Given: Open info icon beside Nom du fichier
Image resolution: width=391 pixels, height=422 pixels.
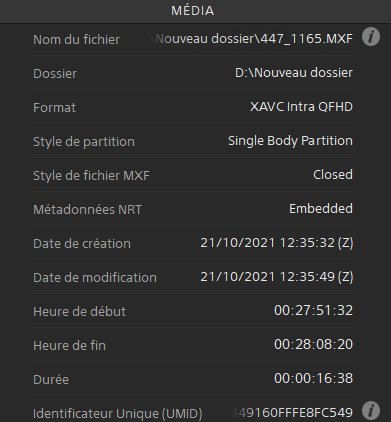Looking at the screenshot, I should click(371, 37).
